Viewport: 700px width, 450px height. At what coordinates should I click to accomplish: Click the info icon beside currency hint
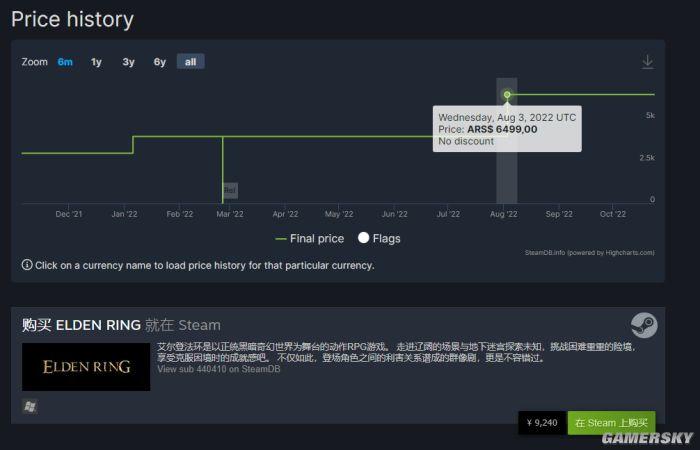27,265
